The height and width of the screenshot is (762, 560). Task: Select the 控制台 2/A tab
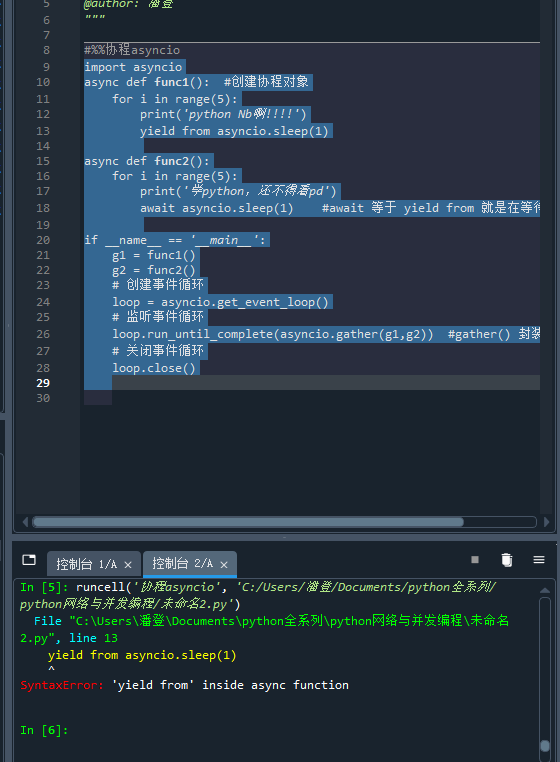[x=182, y=564]
